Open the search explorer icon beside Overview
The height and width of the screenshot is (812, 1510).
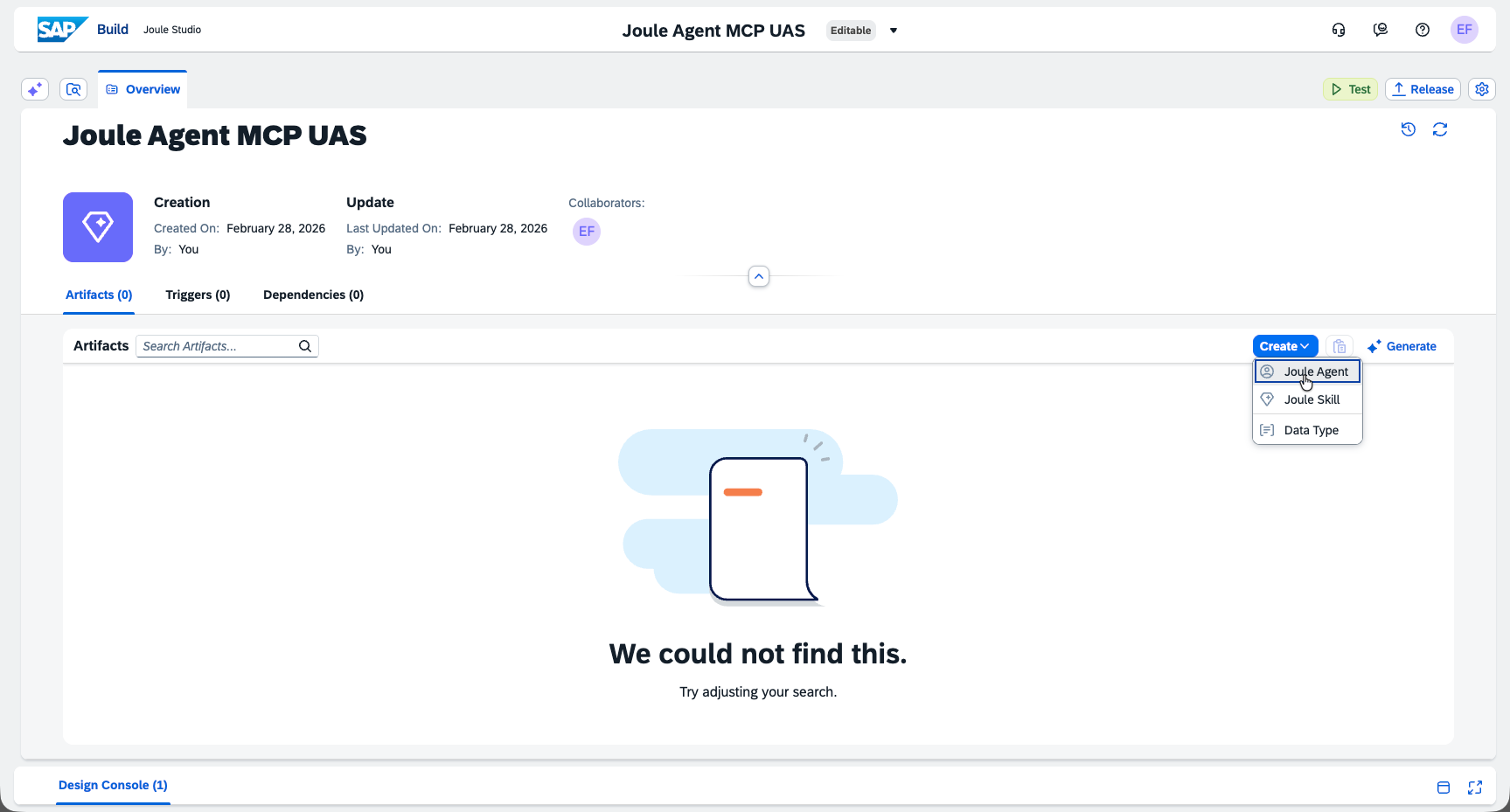pos(73,89)
